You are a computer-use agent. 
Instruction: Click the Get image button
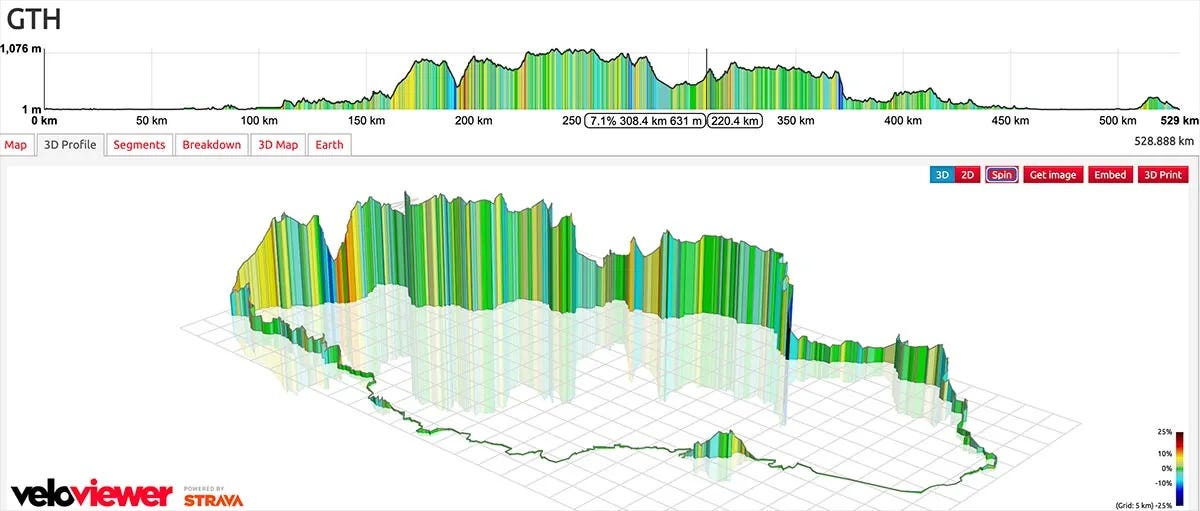pyautogui.click(x=1053, y=174)
